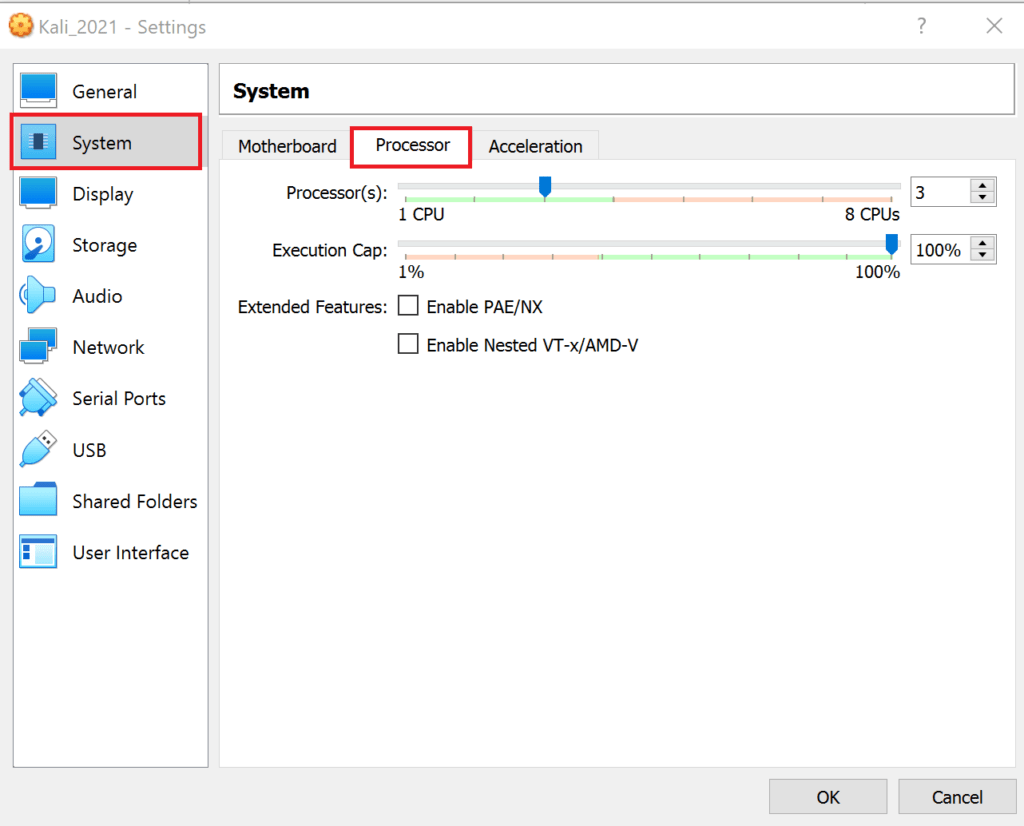Viewport: 1024px width, 826px height.
Task: Click the execution cap percentage field
Action: click(940, 249)
